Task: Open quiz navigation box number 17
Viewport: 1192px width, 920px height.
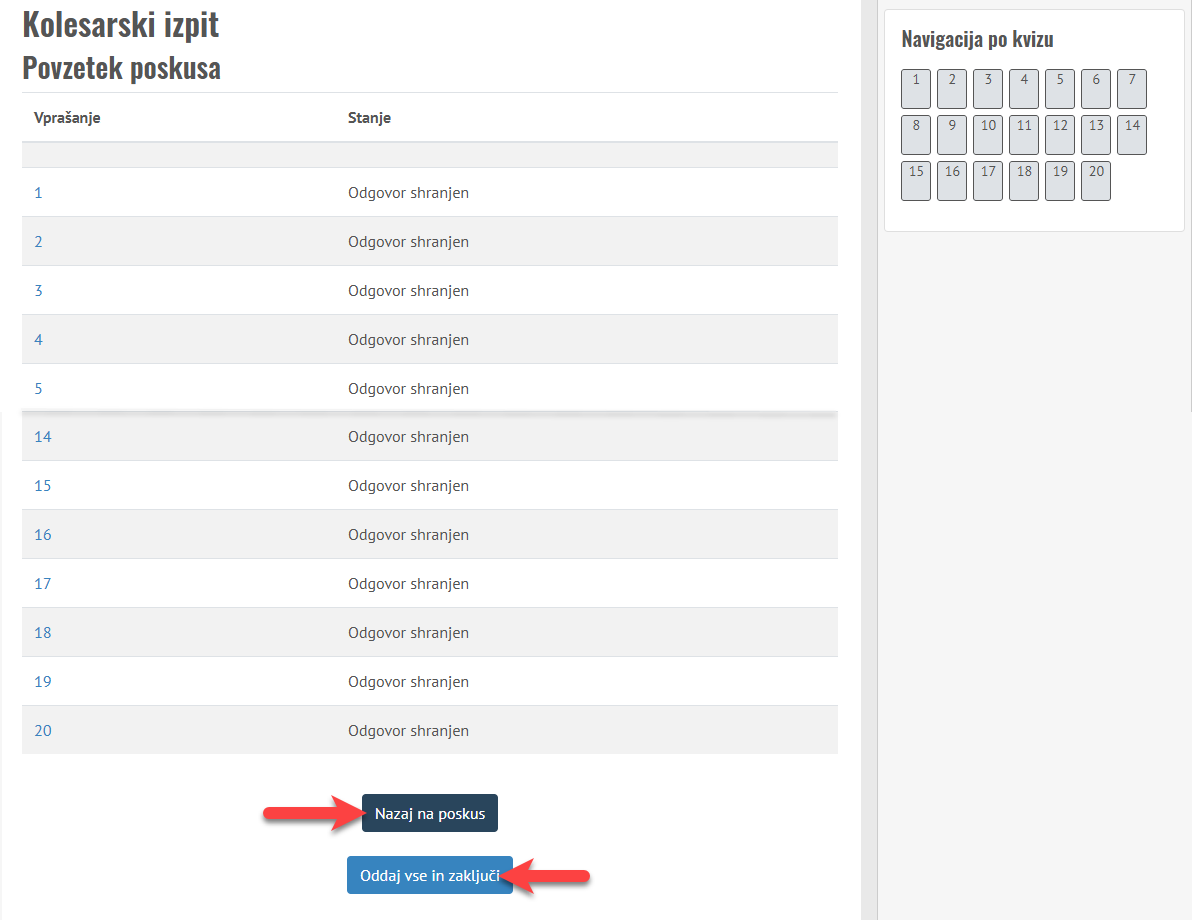Action: [988, 181]
